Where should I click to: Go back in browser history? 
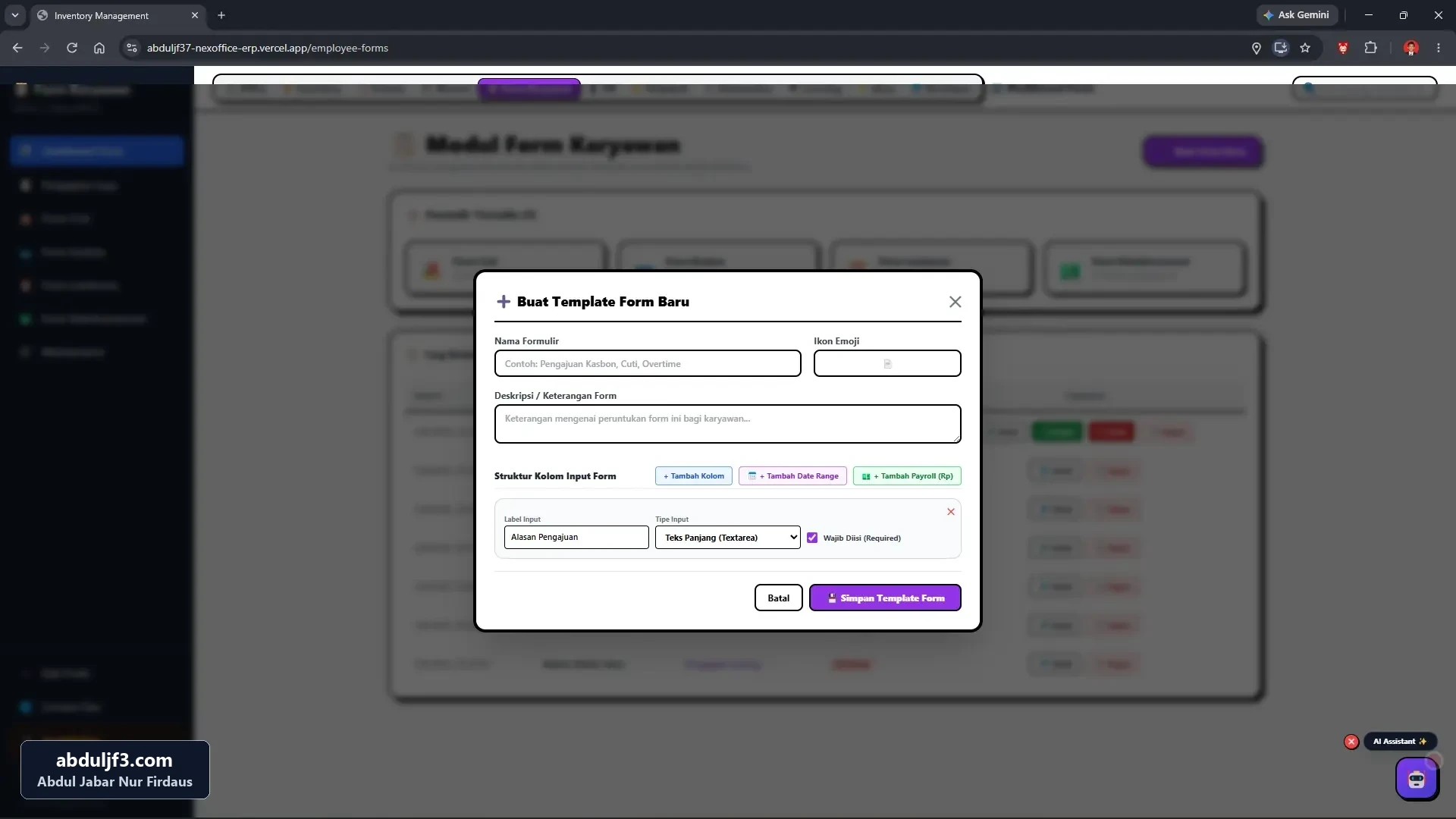(17, 48)
